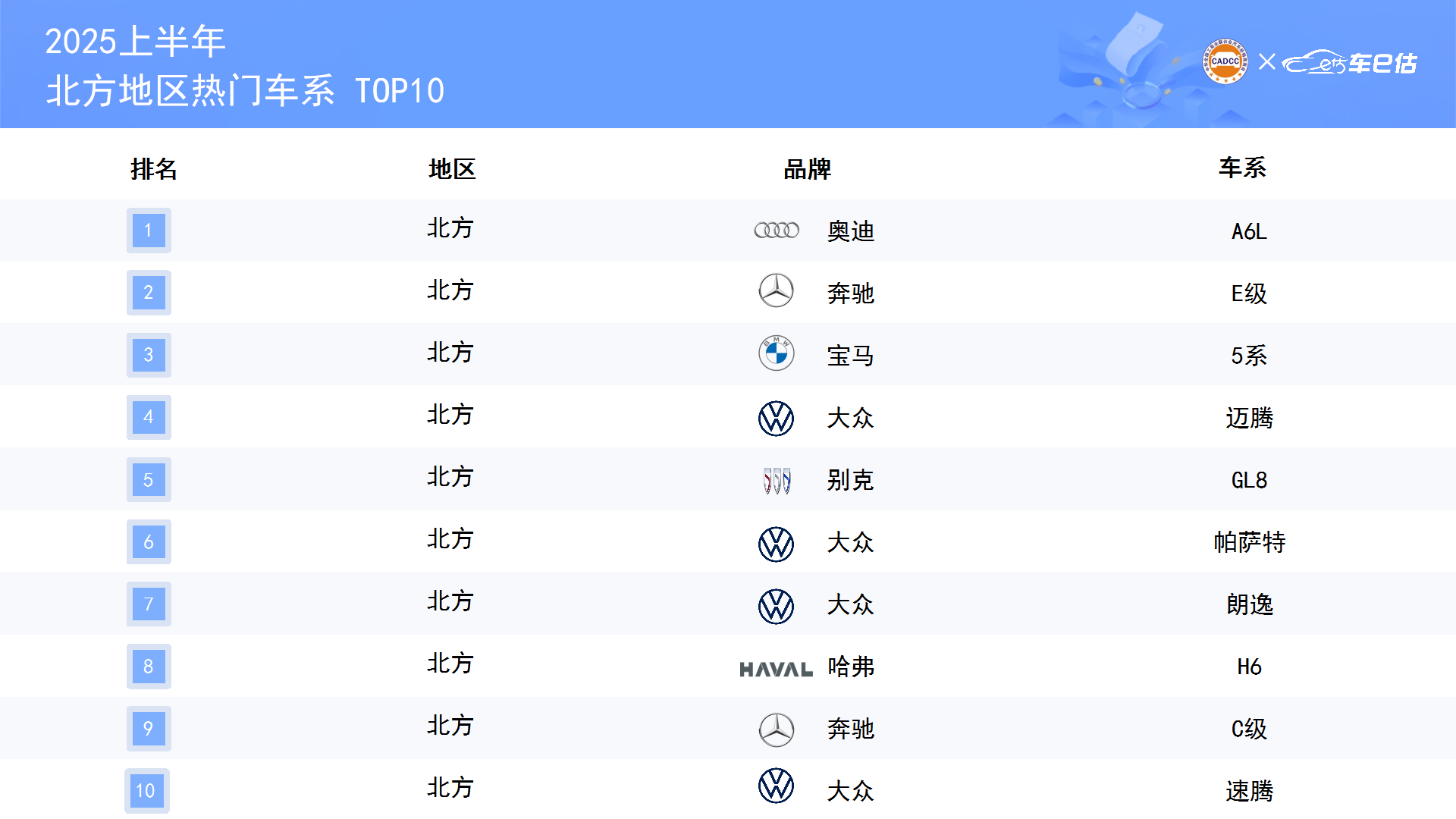Screen dimensions: 1456x819
Task: Click 北方 in the E级 row
Action: 450,290
